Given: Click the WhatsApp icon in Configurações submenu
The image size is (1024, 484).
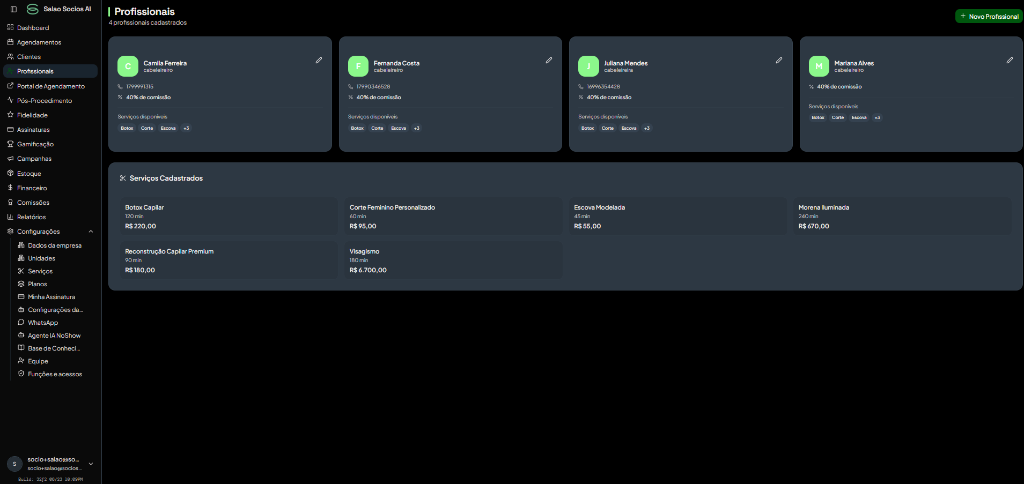Looking at the screenshot, I should coord(21,323).
